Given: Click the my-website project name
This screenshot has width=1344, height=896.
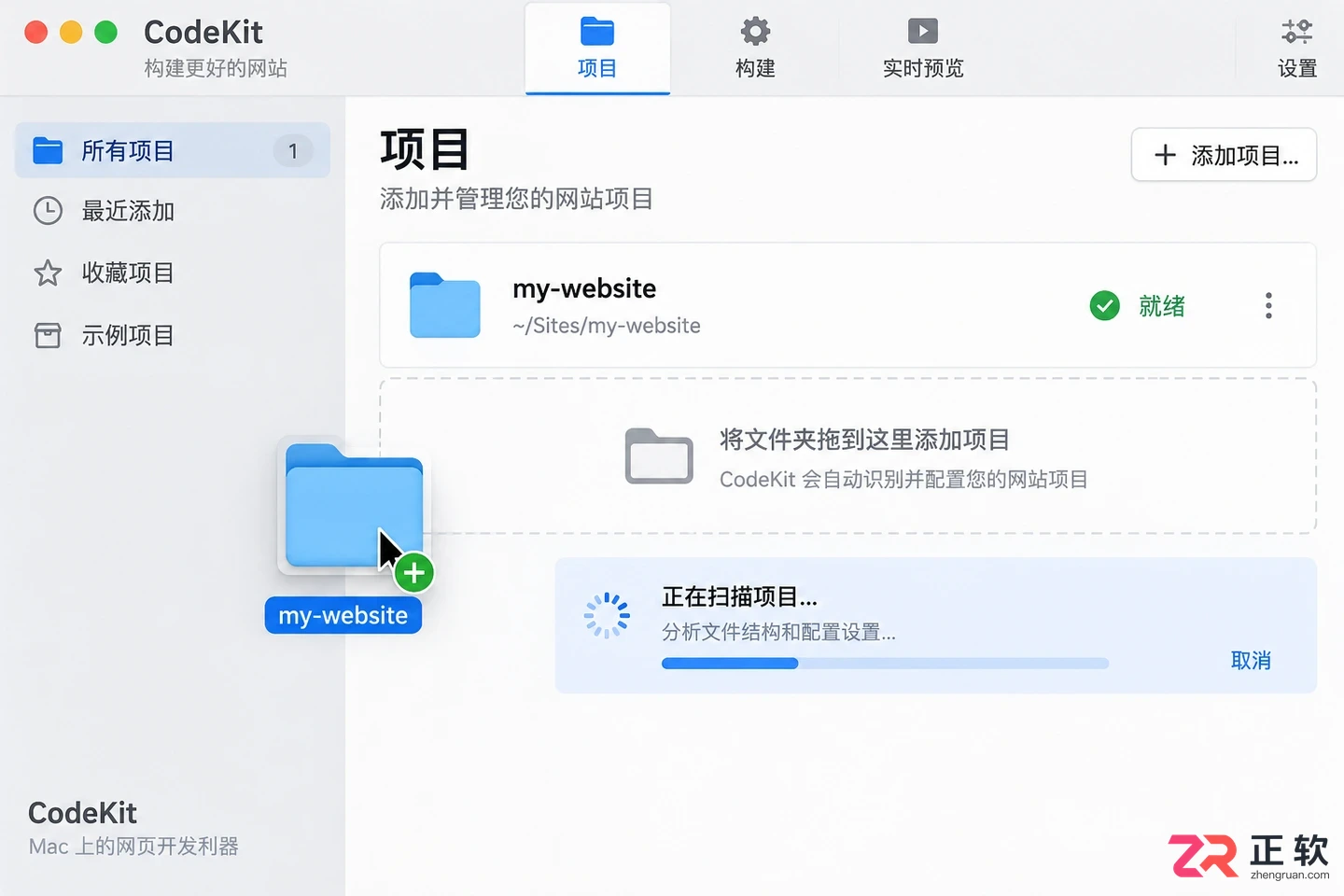Looking at the screenshot, I should [x=584, y=288].
